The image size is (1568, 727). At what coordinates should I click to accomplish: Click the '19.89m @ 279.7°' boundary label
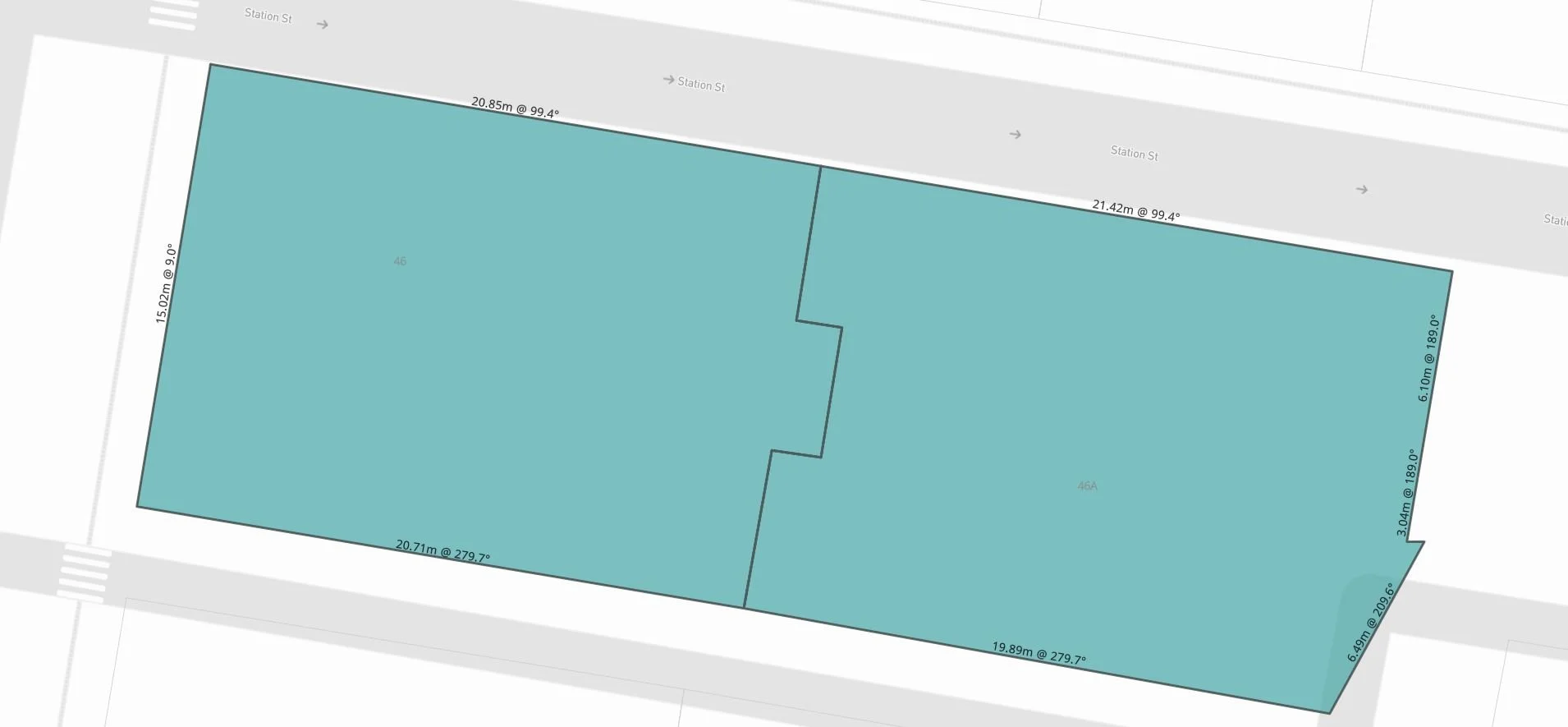(x=1038, y=653)
